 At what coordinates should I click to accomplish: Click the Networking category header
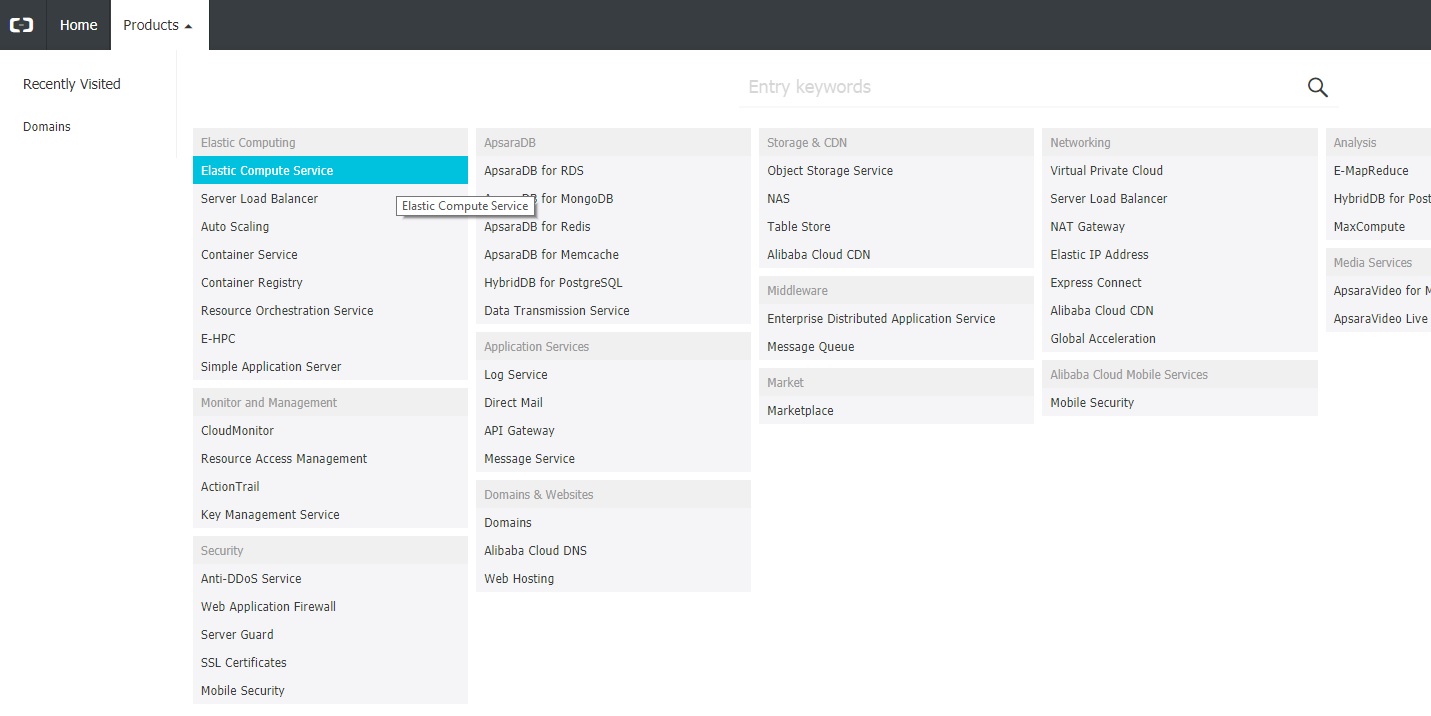tap(1180, 142)
